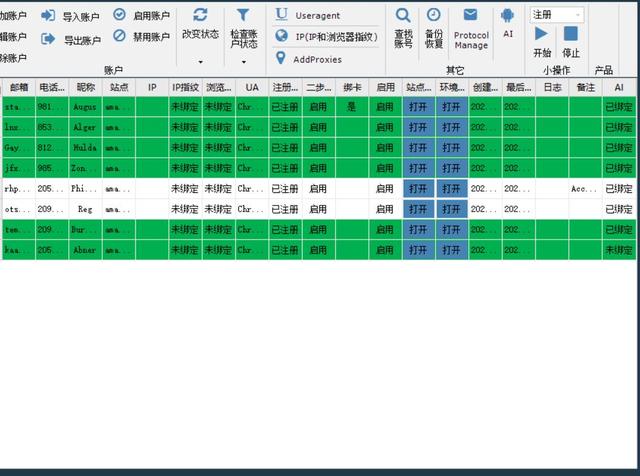
Task: Click the 备注 column header
Action: [x=585, y=87]
